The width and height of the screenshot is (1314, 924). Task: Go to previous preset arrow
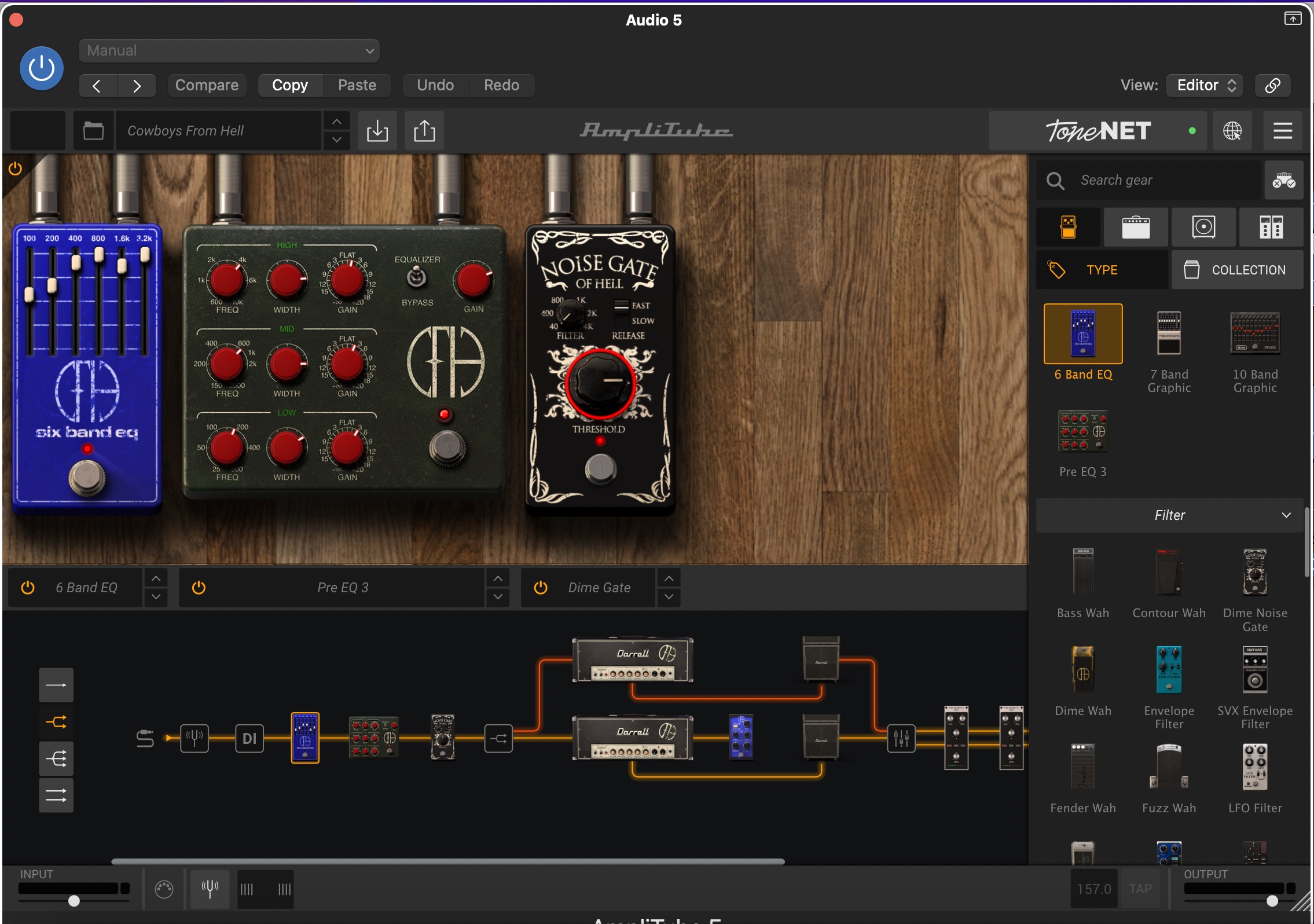pyautogui.click(x=97, y=86)
